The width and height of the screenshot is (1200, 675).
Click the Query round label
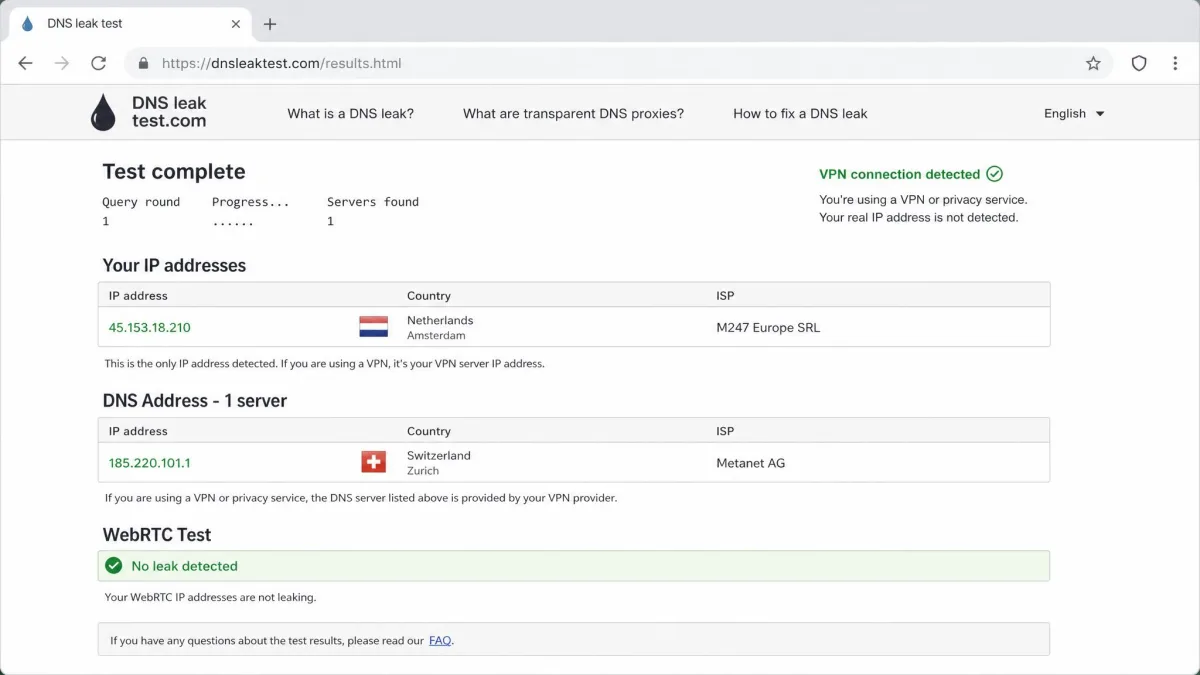tap(141, 202)
